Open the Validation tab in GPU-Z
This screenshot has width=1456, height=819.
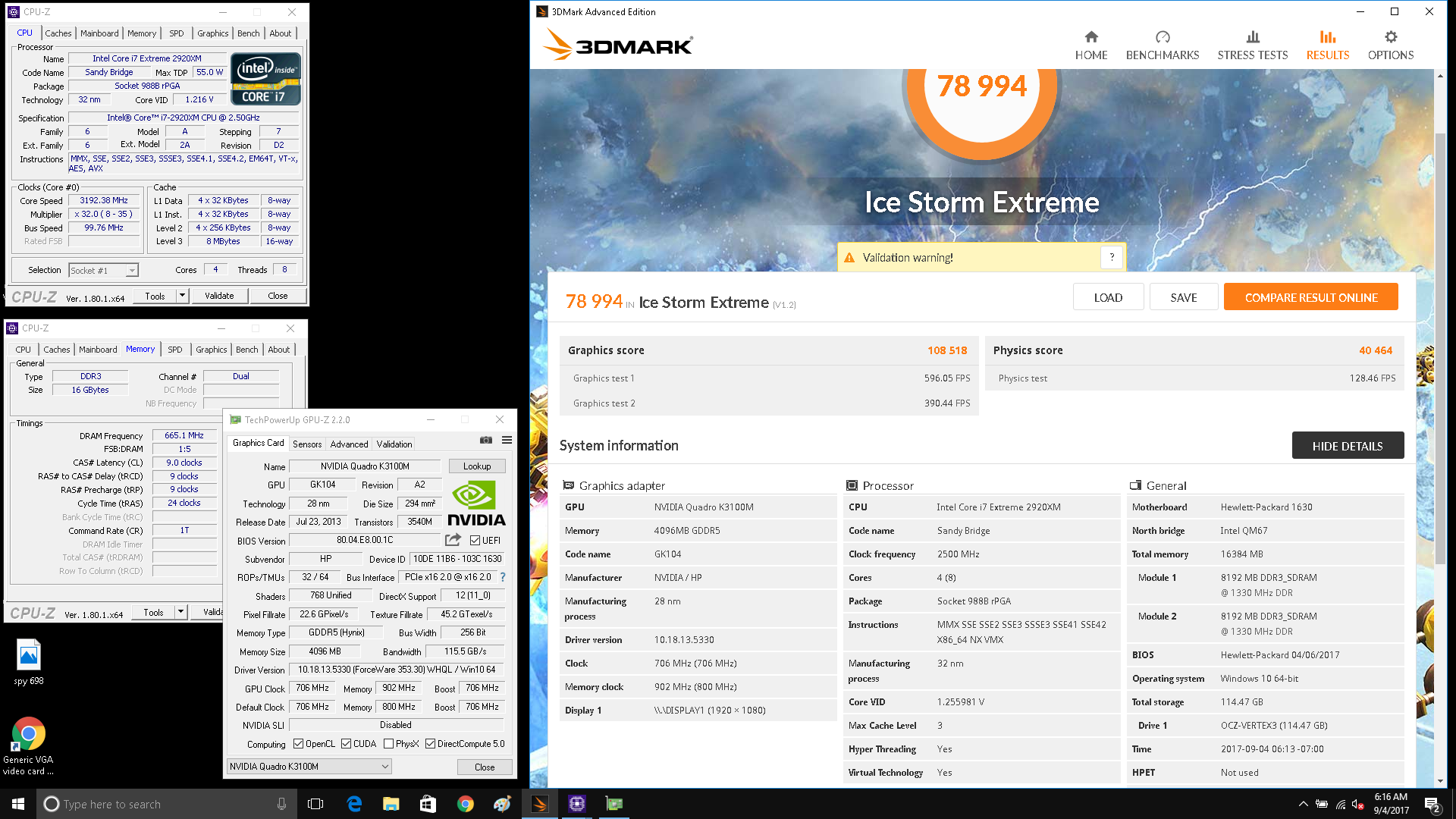pyautogui.click(x=394, y=444)
